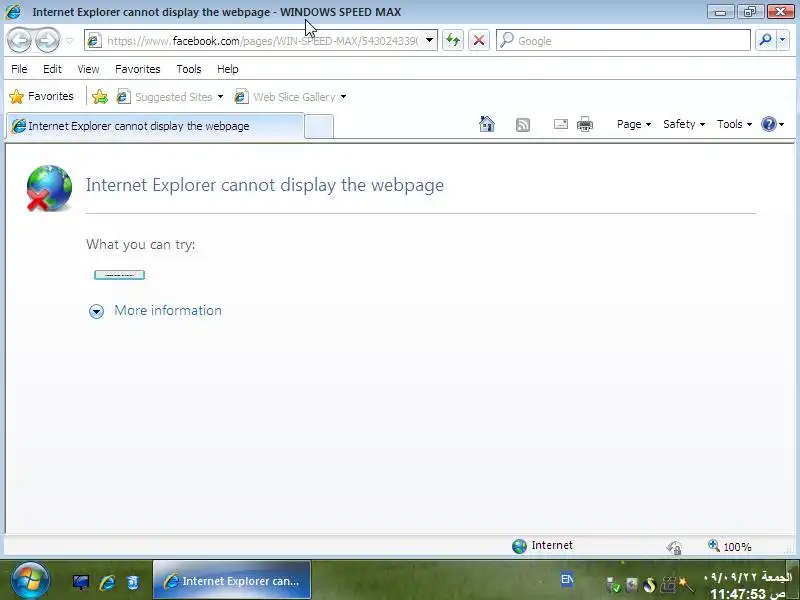The height and width of the screenshot is (600, 800).
Task: Stop loading with the red X icon
Action: 479,40
